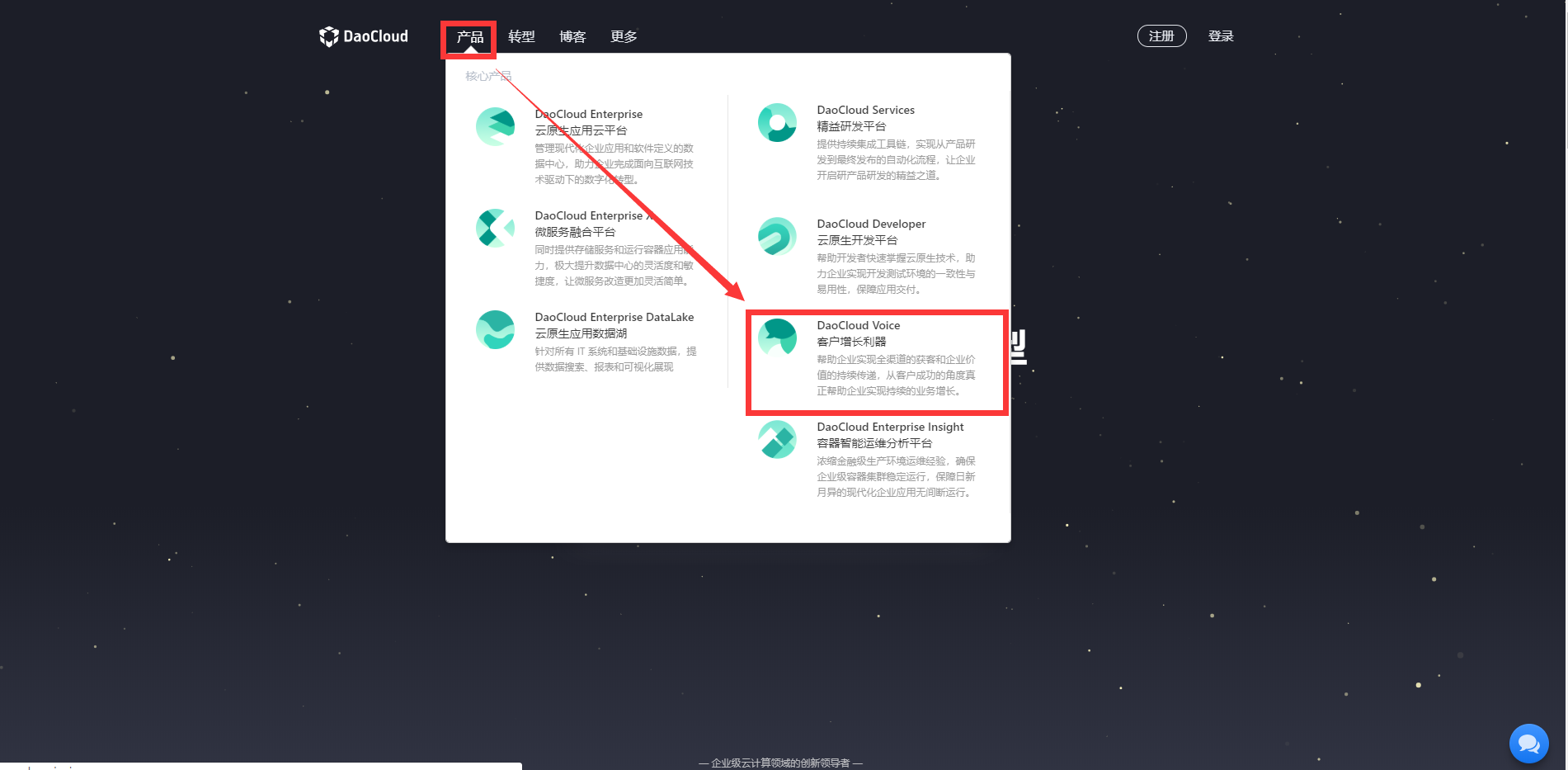This screenshot has width=1568, height=770.
Task: Click the DaoCloud Developer product icon
Action: [777, 236]
